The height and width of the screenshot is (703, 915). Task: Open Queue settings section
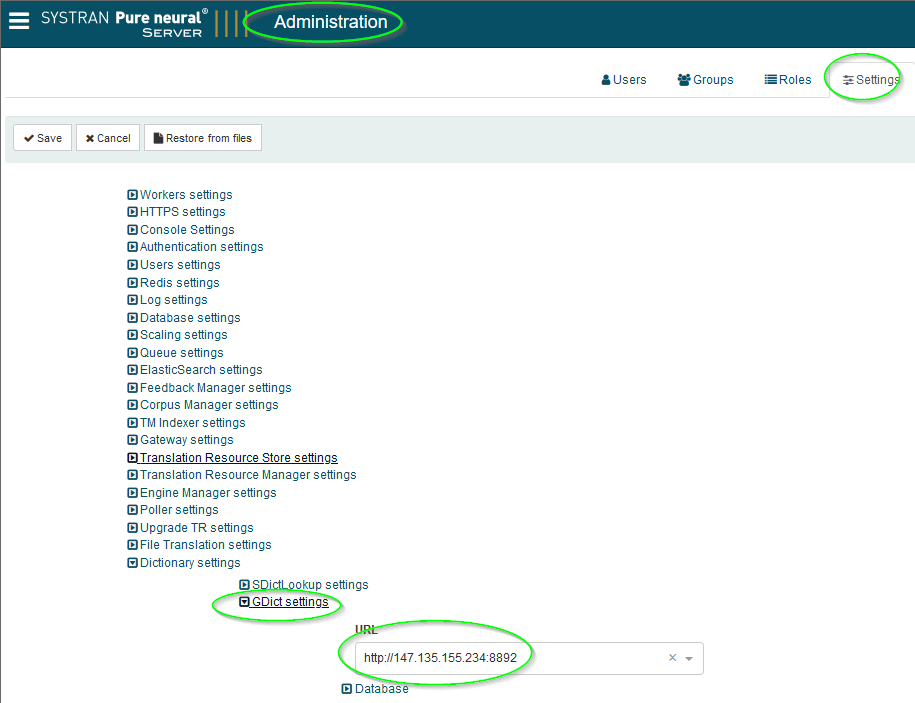(x=181, y=353)
